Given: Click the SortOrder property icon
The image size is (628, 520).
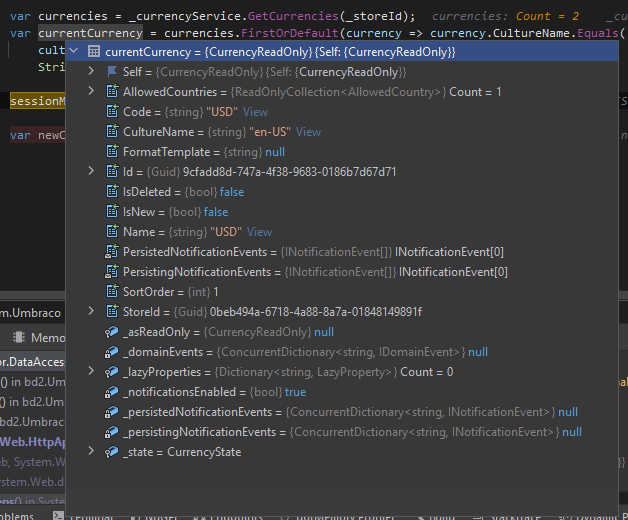Looking at the screenshot, I should (112, 292).
